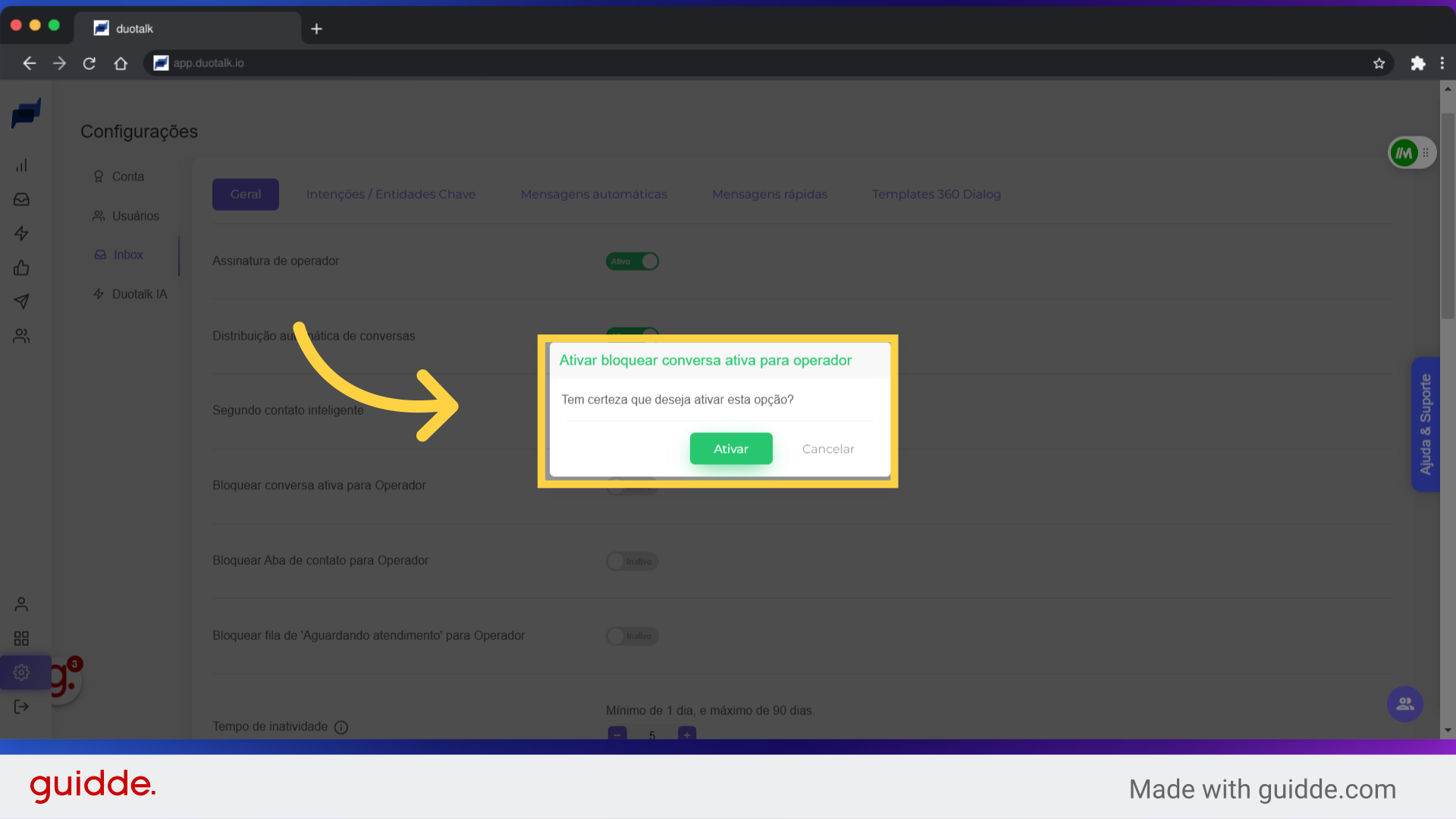Viewport: 1456px width, 819px height.
Task: Click the browser home icon
Action: click(121, 64)
